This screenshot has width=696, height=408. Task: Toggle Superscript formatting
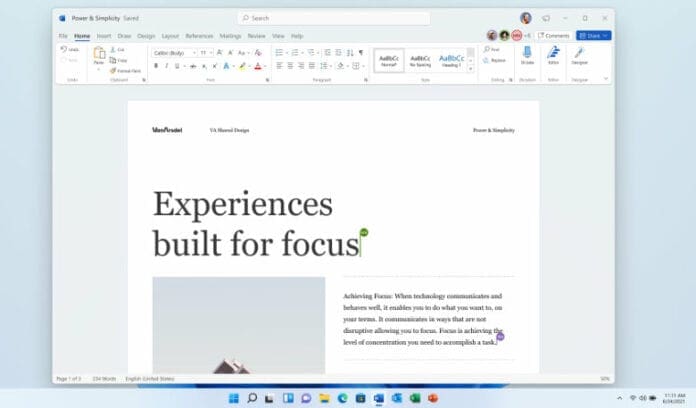214,66
